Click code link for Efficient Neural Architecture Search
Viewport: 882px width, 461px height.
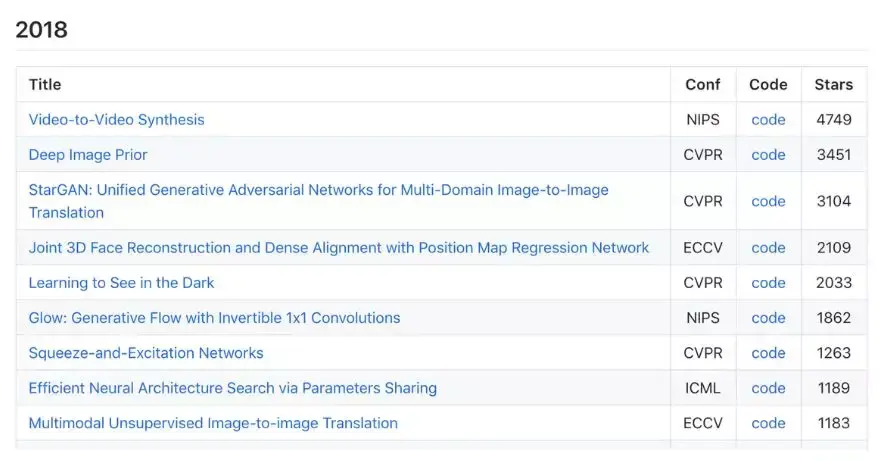pos(768,388)
